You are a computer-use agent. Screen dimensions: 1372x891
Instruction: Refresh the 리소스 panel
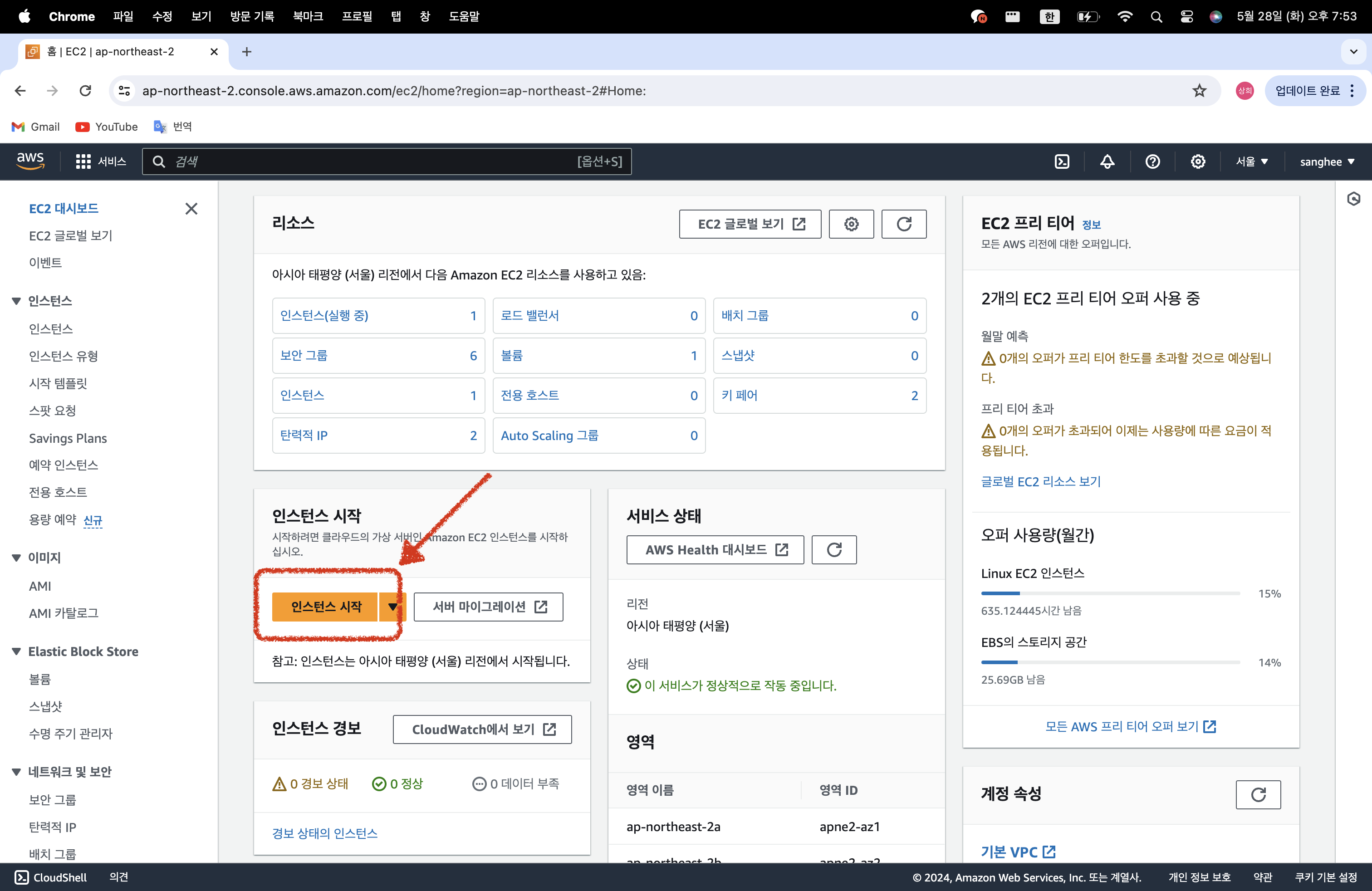click(x=903, y=224)
